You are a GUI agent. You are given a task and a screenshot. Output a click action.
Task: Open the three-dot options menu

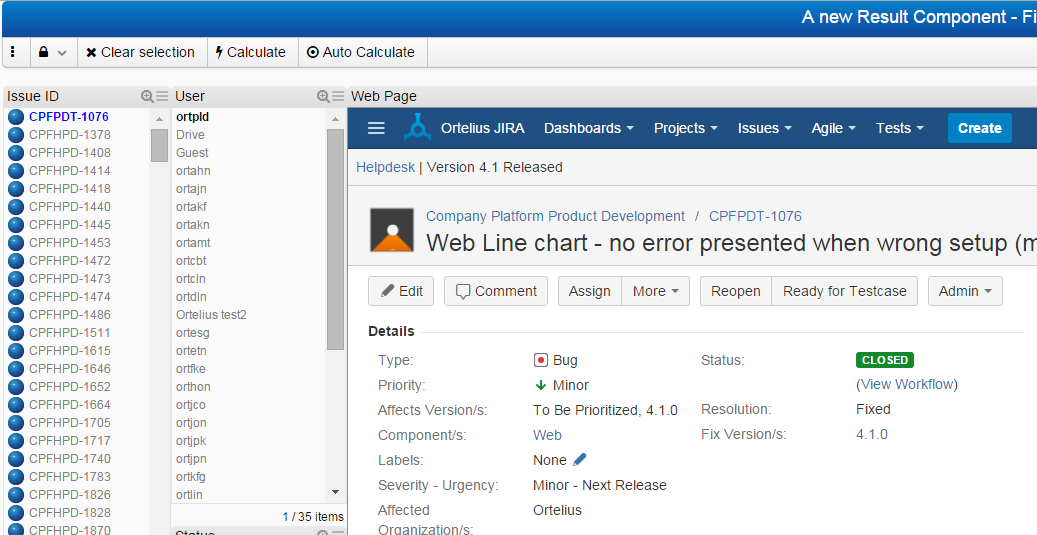coord(13,52)
